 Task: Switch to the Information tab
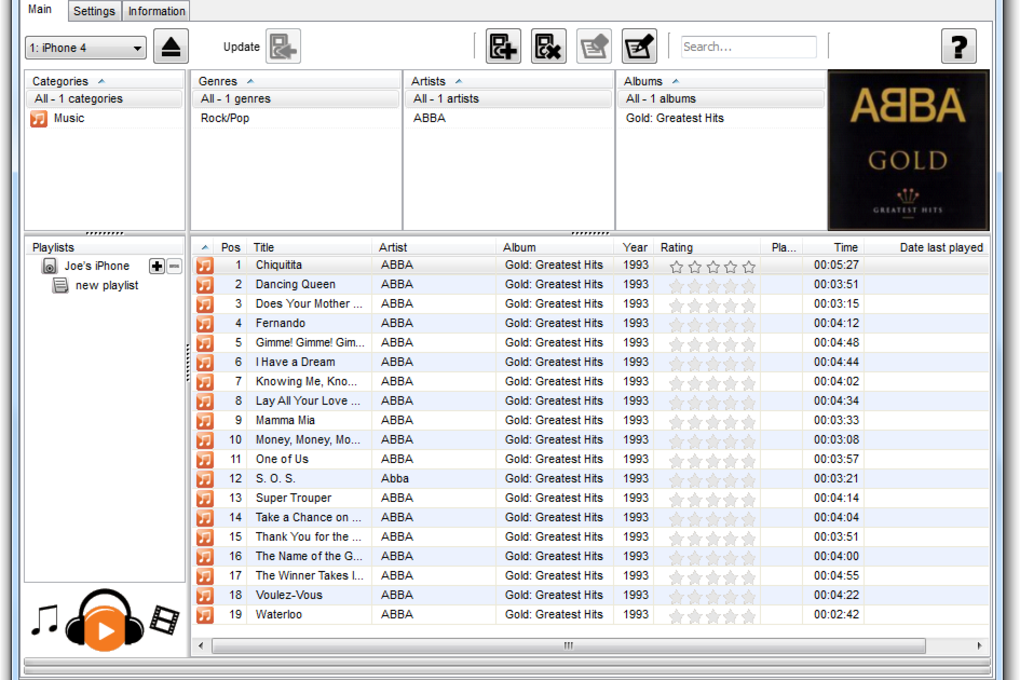pyautogui.click(x=157, y=11)
